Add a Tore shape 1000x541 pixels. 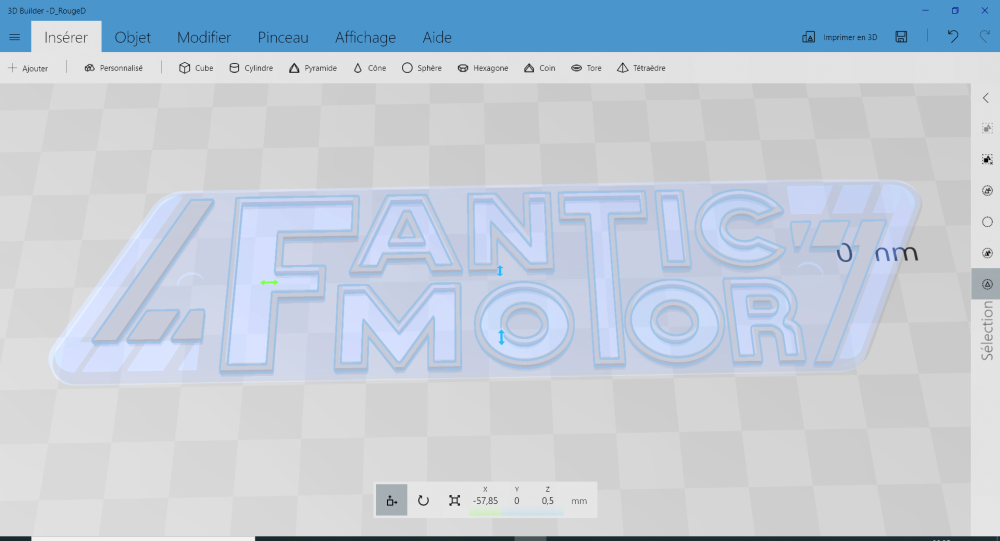pyautogui.click(x=586, y=68)
